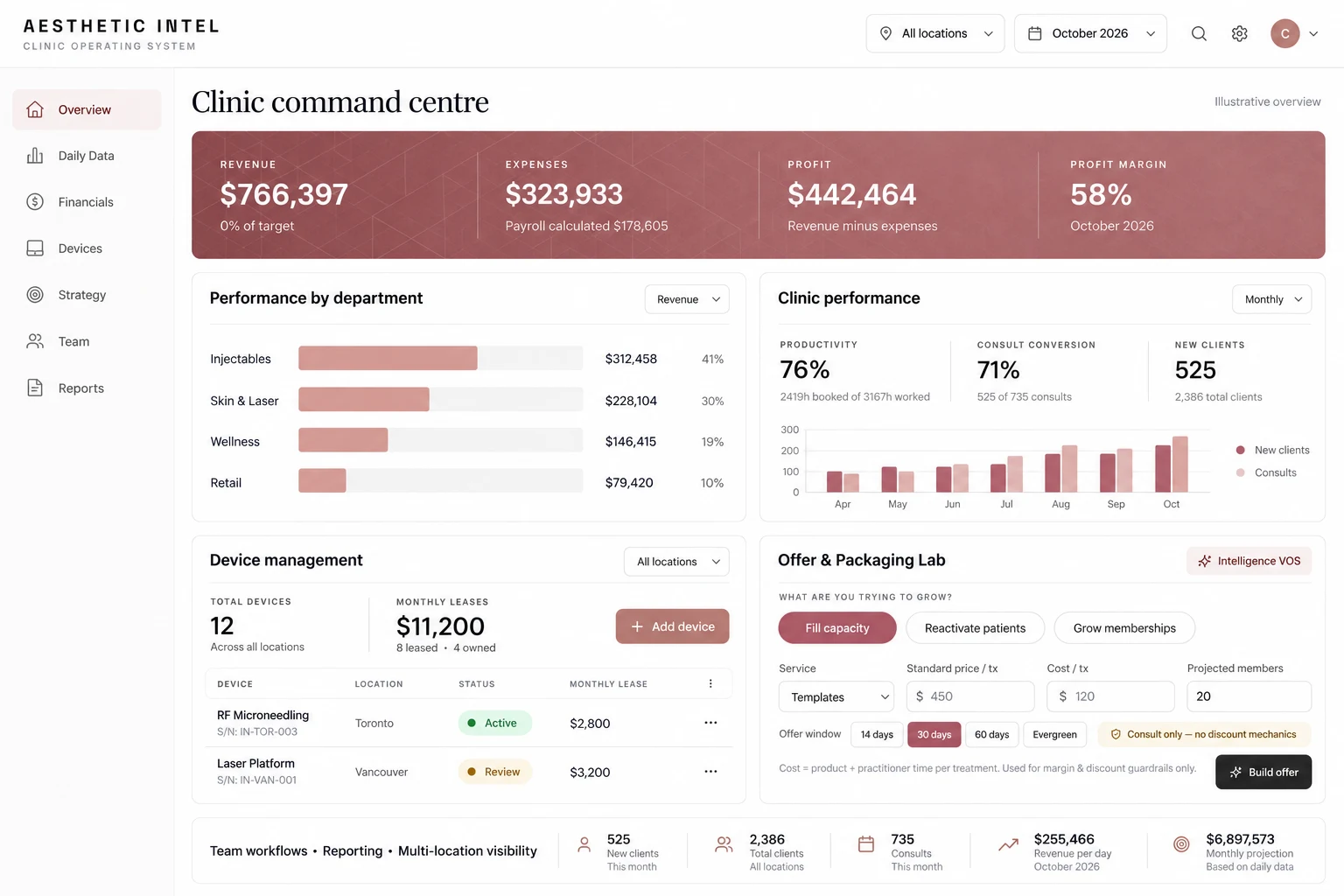Choose the Reactivate patients goal

976,628
